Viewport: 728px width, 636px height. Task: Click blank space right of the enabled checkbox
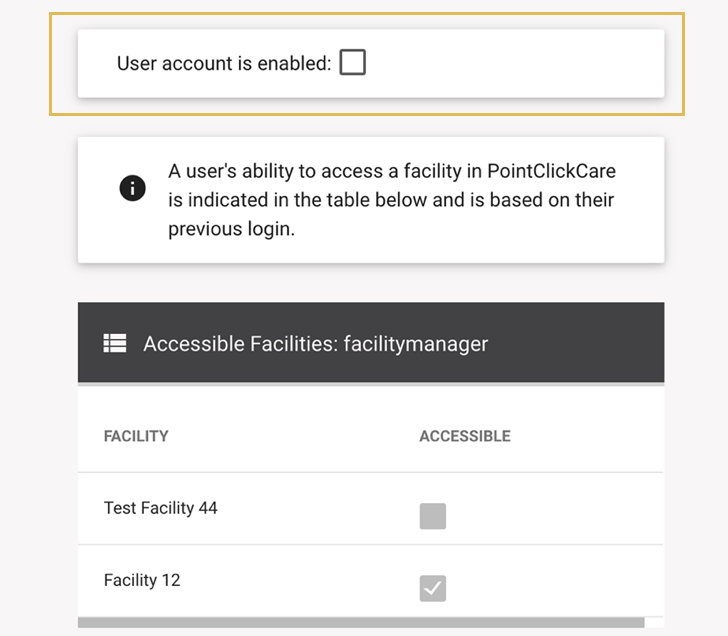click(510, 63)
